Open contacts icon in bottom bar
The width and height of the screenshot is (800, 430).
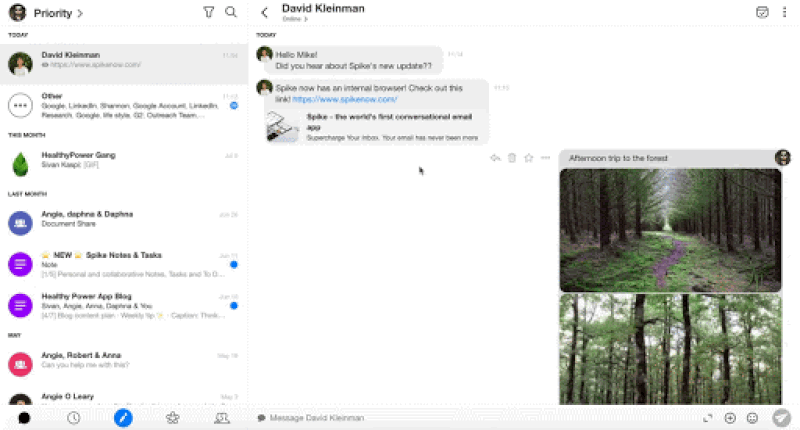pos(222,418)
